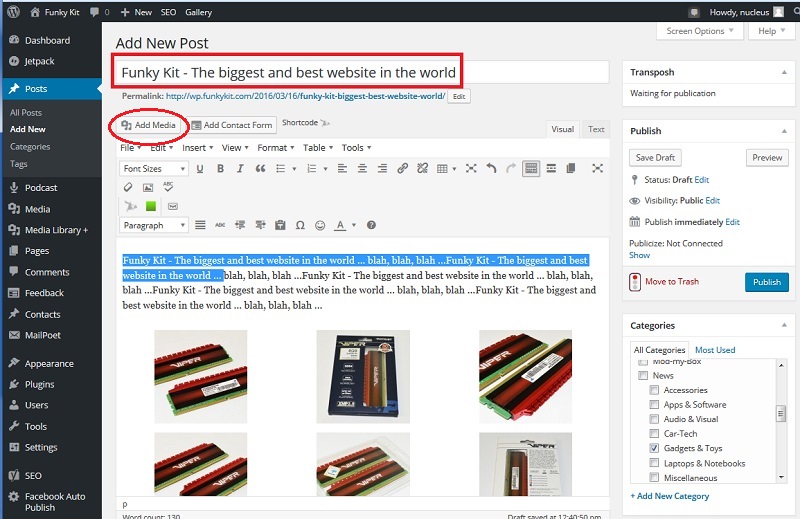
Task: Undo the last edit
Action: click(491, 168)
